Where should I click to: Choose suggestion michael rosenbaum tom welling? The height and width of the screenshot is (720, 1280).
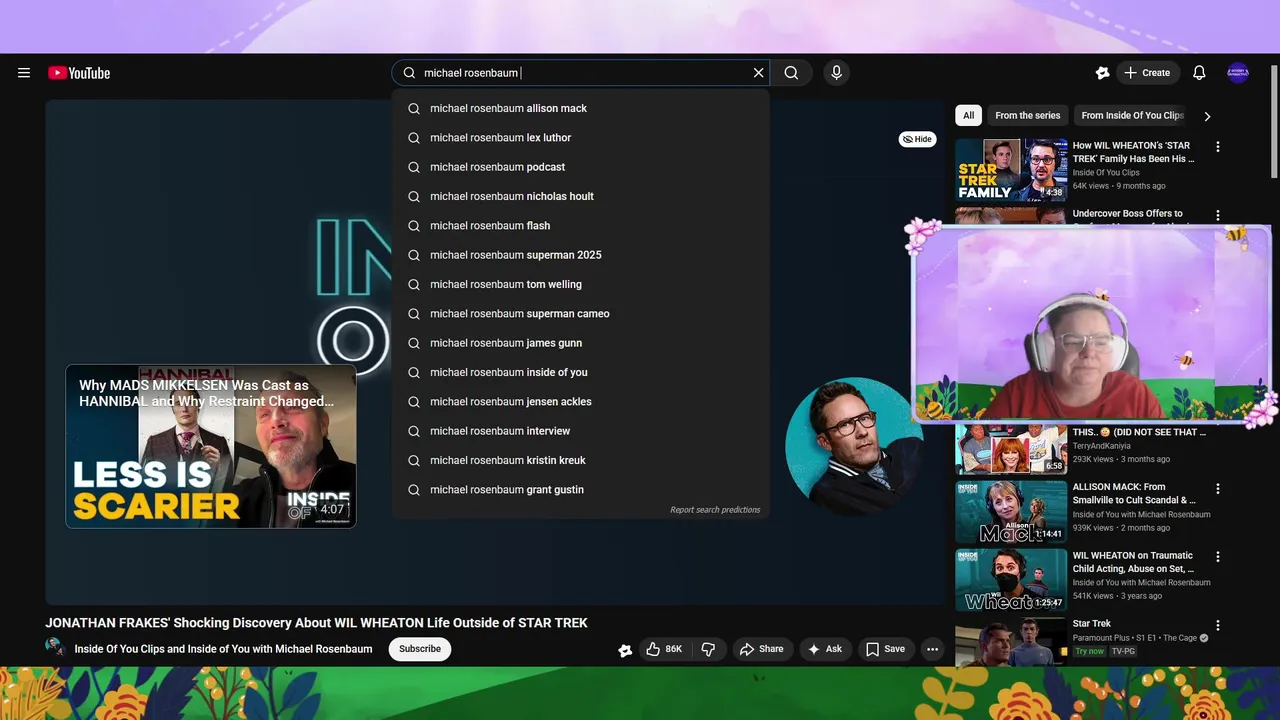click(581, 284)
